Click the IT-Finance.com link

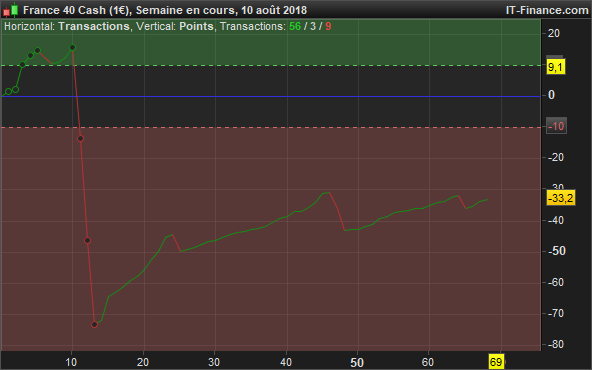click(547, 10)
